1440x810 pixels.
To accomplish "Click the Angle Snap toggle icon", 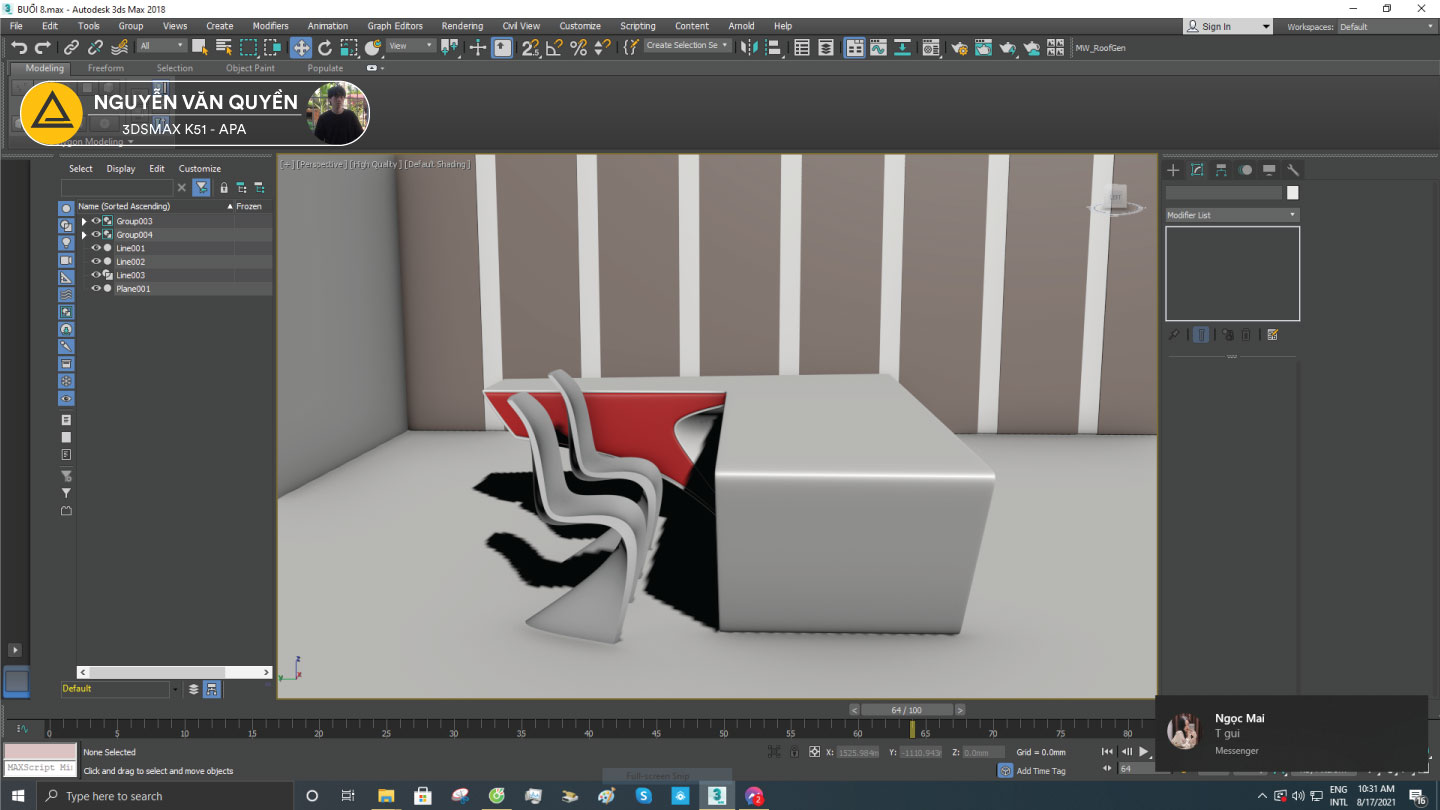I will click(x=554, y=47).
